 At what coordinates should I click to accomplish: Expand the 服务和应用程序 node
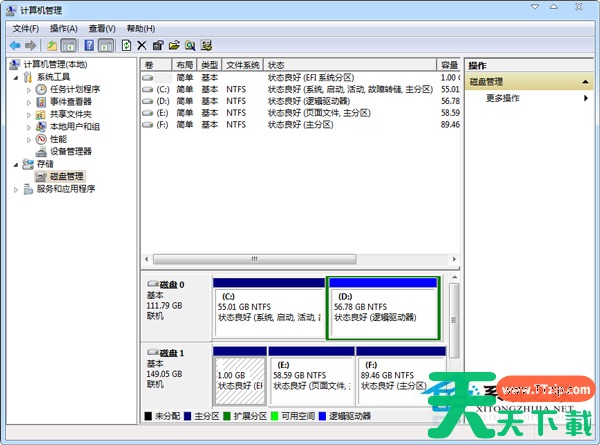coord(15,188)
